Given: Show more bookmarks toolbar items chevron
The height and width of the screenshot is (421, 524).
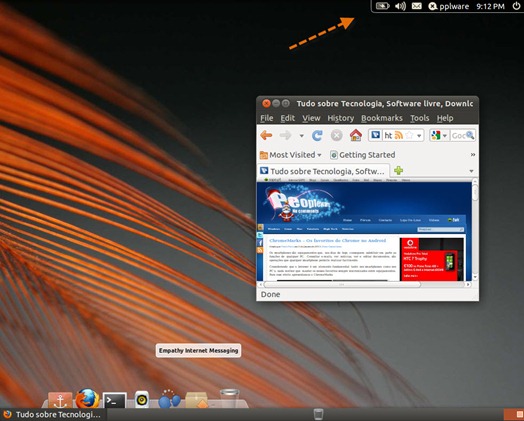Looking at the screenshot, I should [473, 154].
